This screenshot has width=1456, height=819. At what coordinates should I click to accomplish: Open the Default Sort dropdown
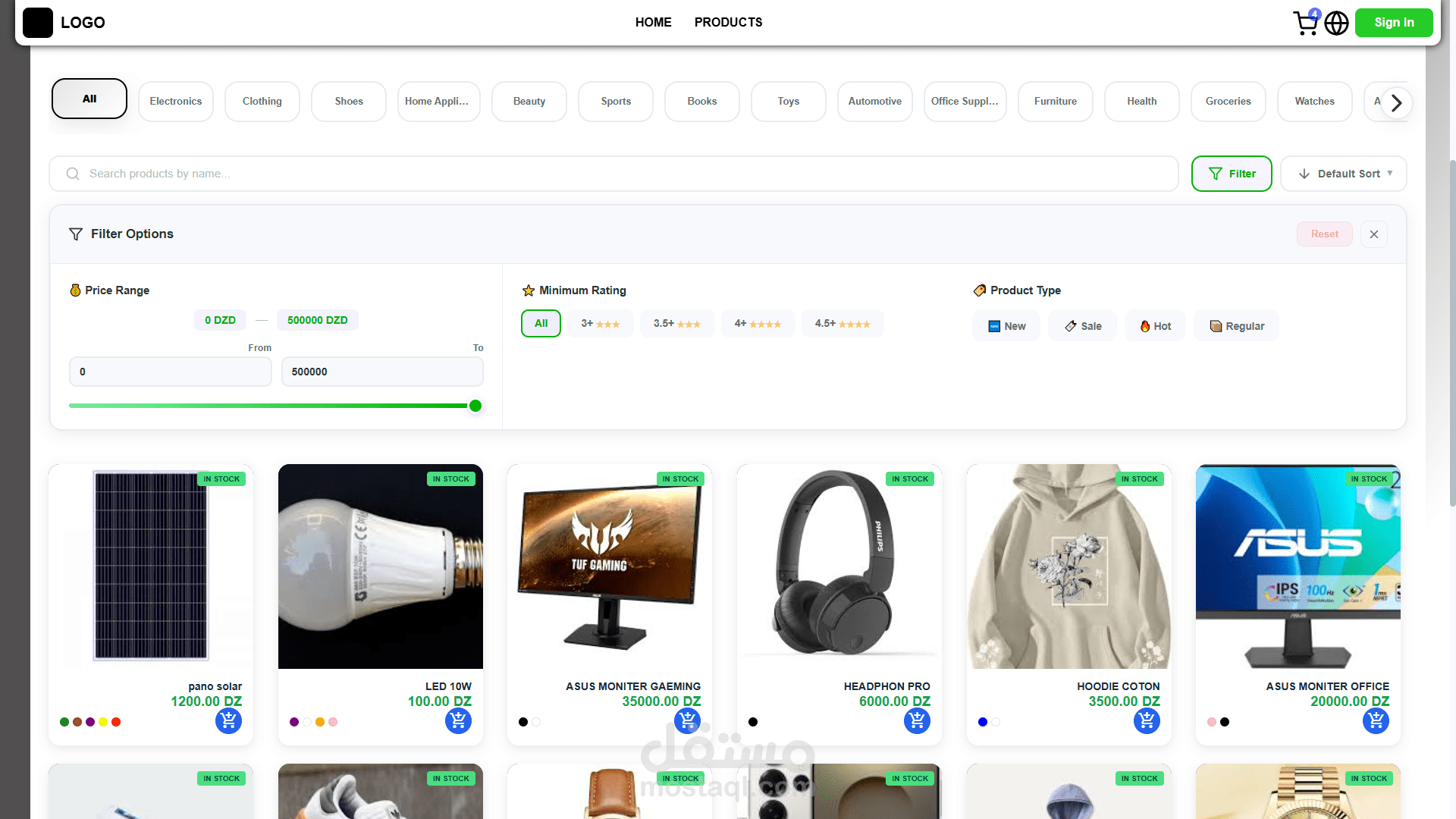(1344, 174)
